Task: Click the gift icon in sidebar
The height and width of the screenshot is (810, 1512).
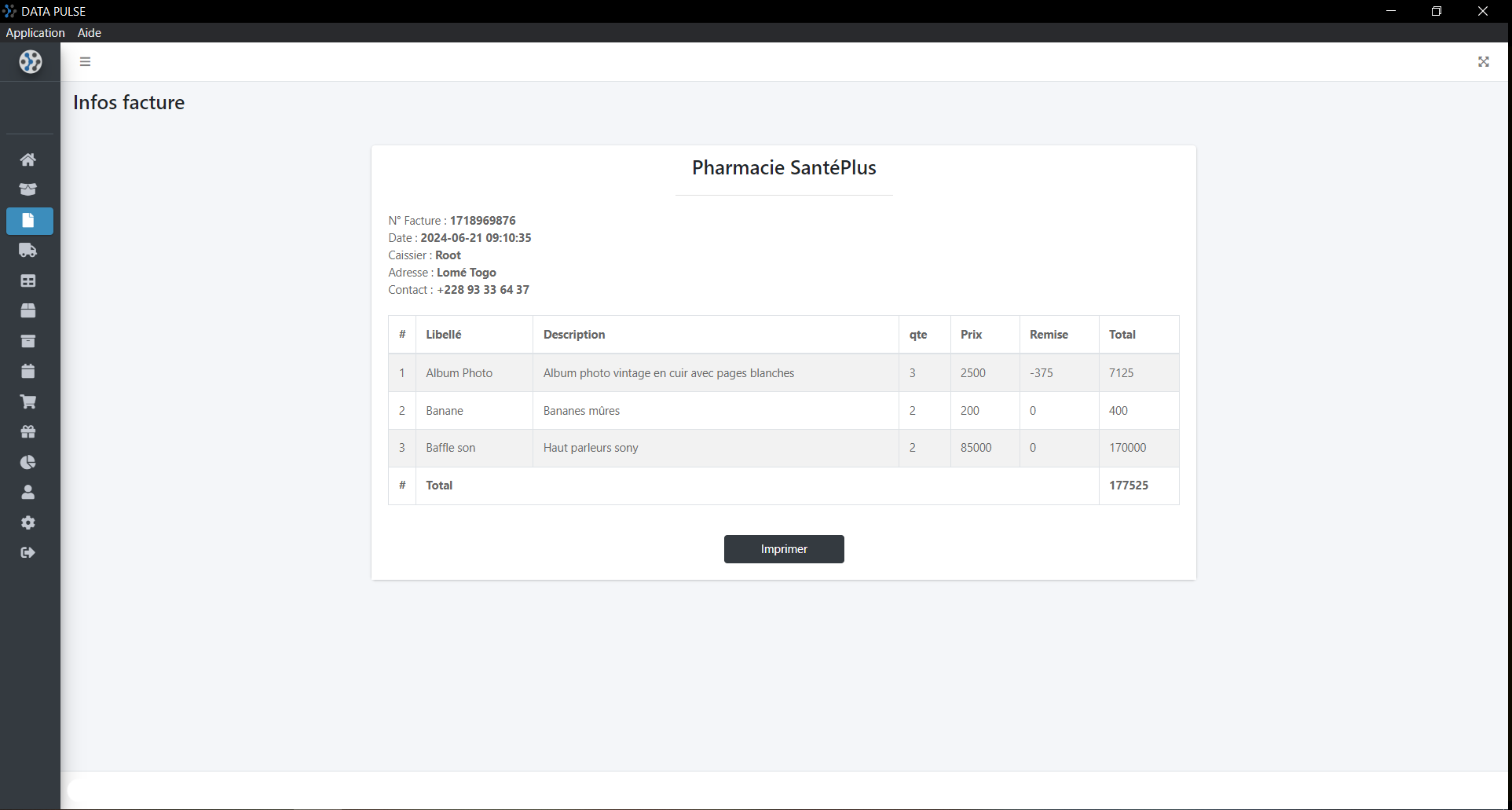Action: [x=28, y=431]
